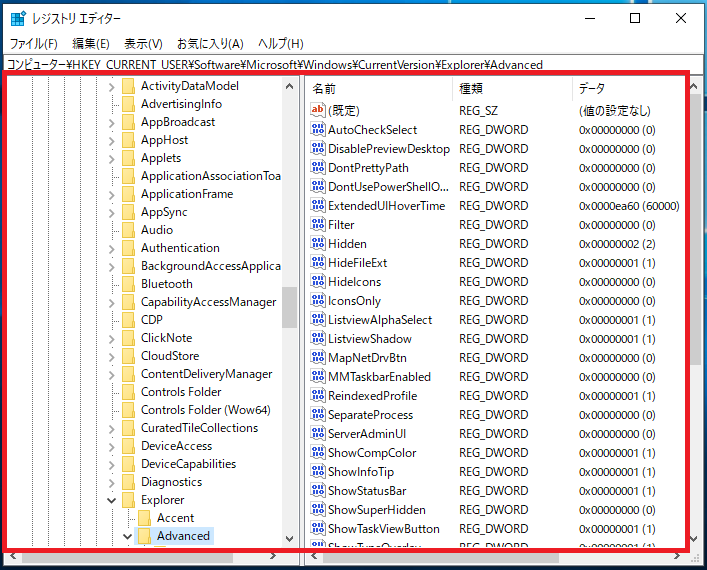
Task: Click the tree pane vertical scrollbar thumb
Action: tap(289, 308)
